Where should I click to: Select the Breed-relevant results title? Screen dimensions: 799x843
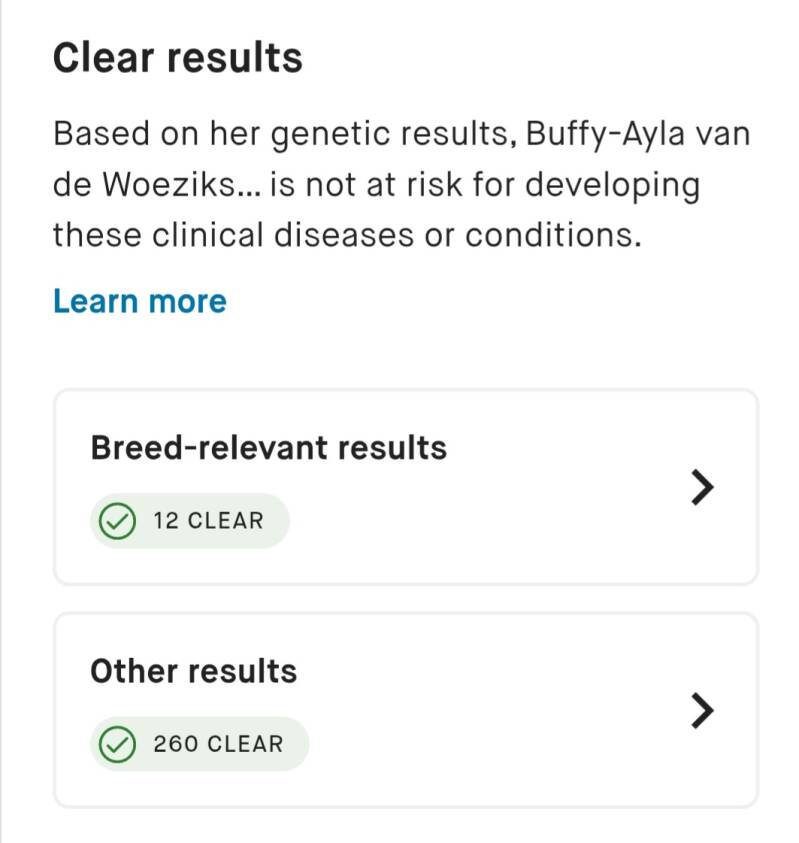click(268, 447)
